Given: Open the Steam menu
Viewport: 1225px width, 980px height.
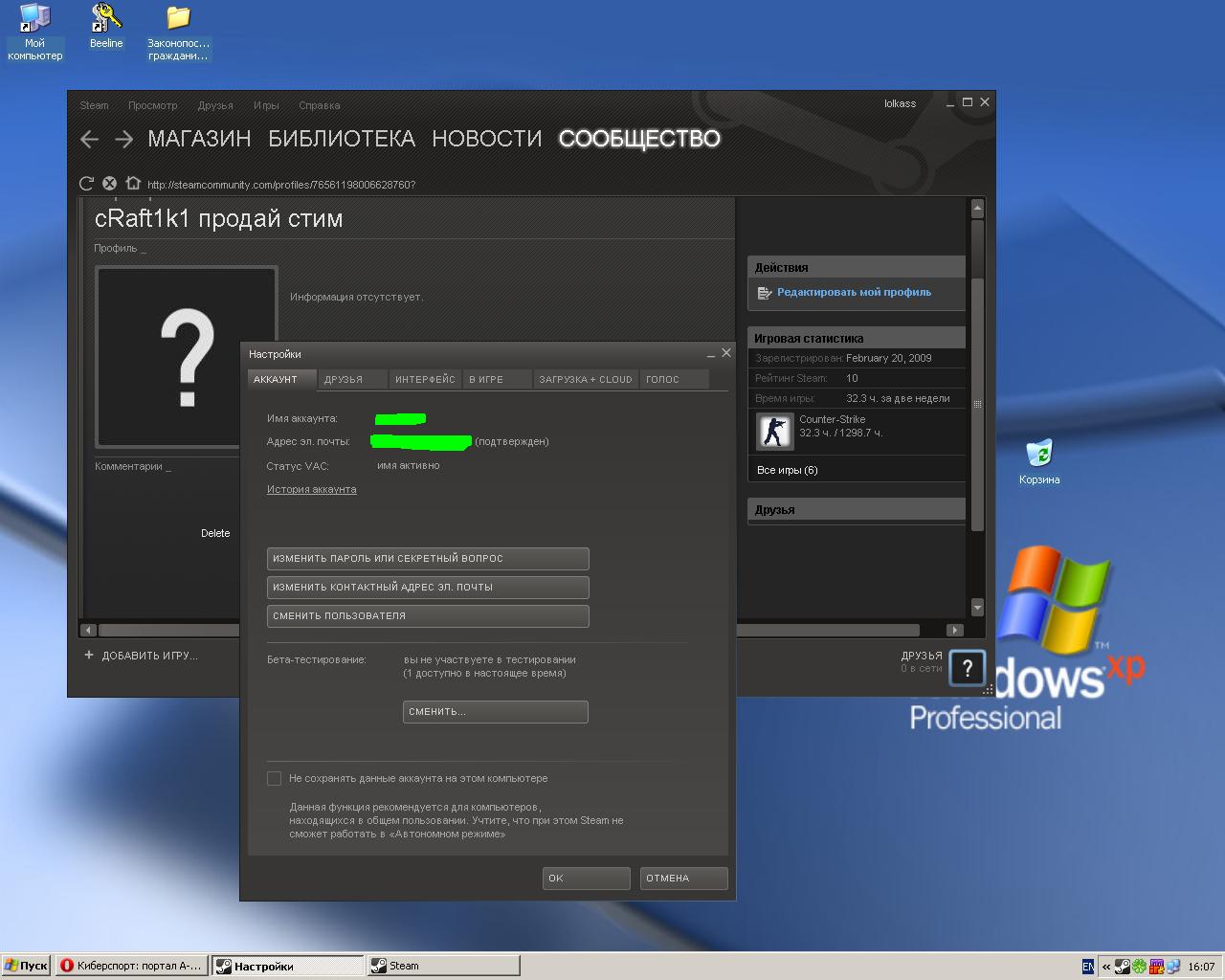Looking at the screenshot, I should [x=94, y=105].
